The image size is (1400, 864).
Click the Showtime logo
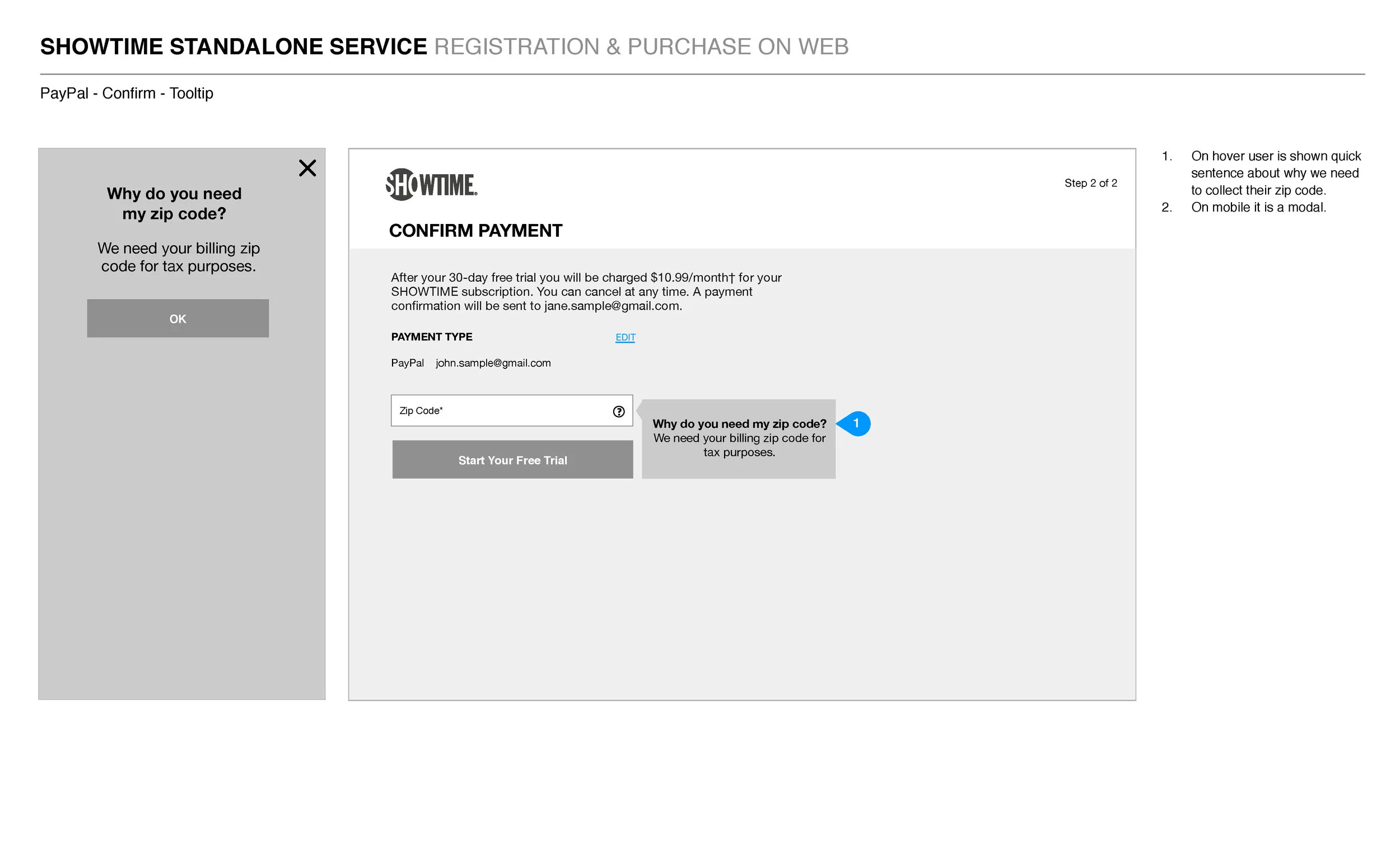pyautogui.click(x=431, y=185)
